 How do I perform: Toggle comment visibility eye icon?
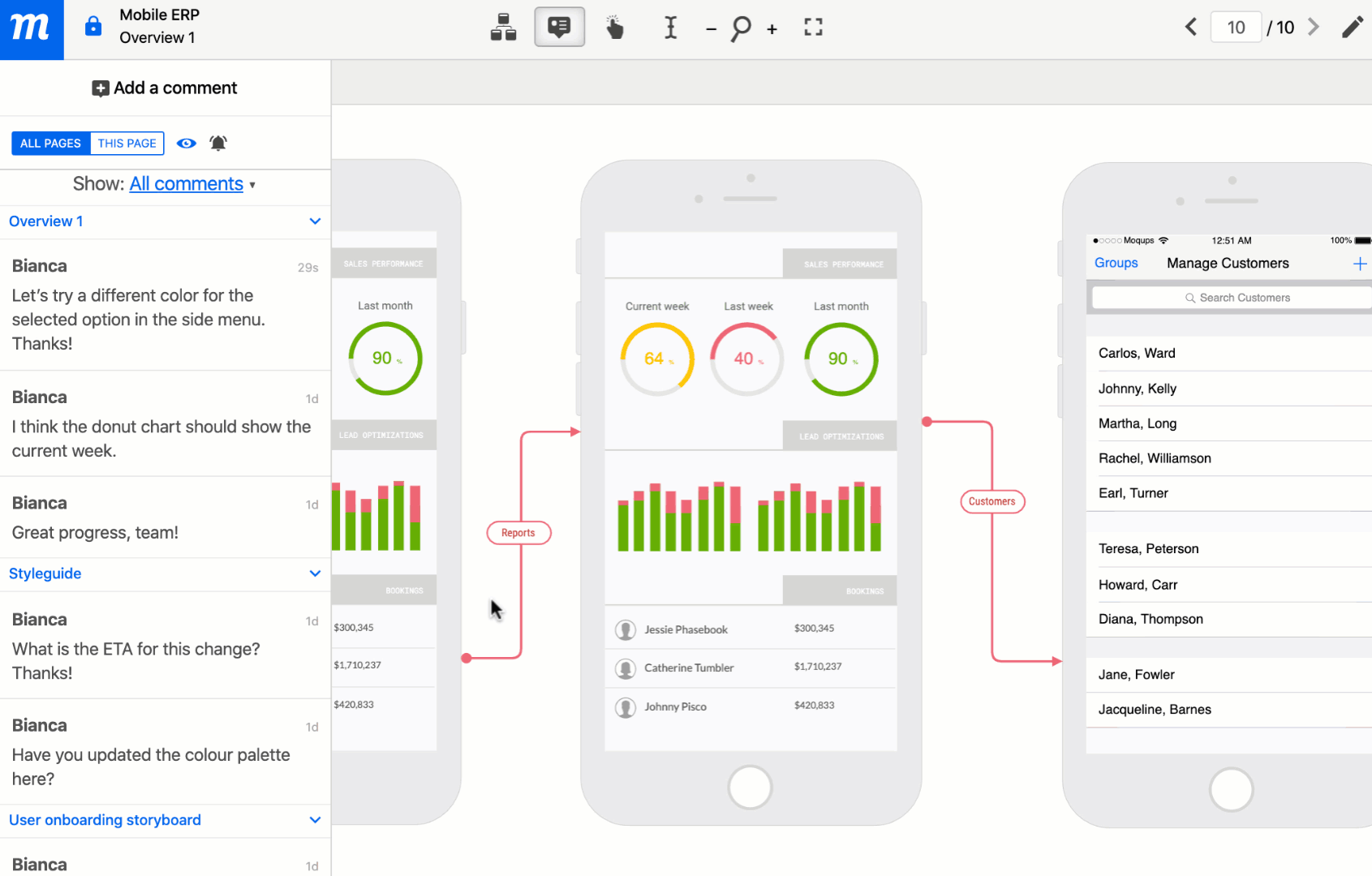click(x=187, y=144)
